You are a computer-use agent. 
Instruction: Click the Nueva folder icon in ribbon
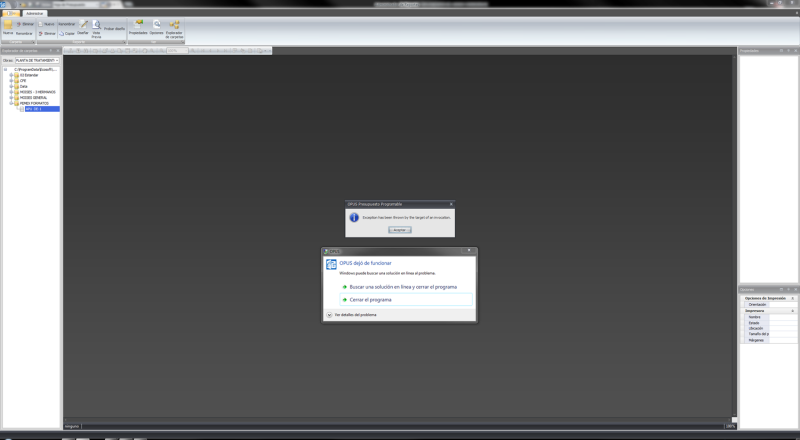[x=8, y=25]
